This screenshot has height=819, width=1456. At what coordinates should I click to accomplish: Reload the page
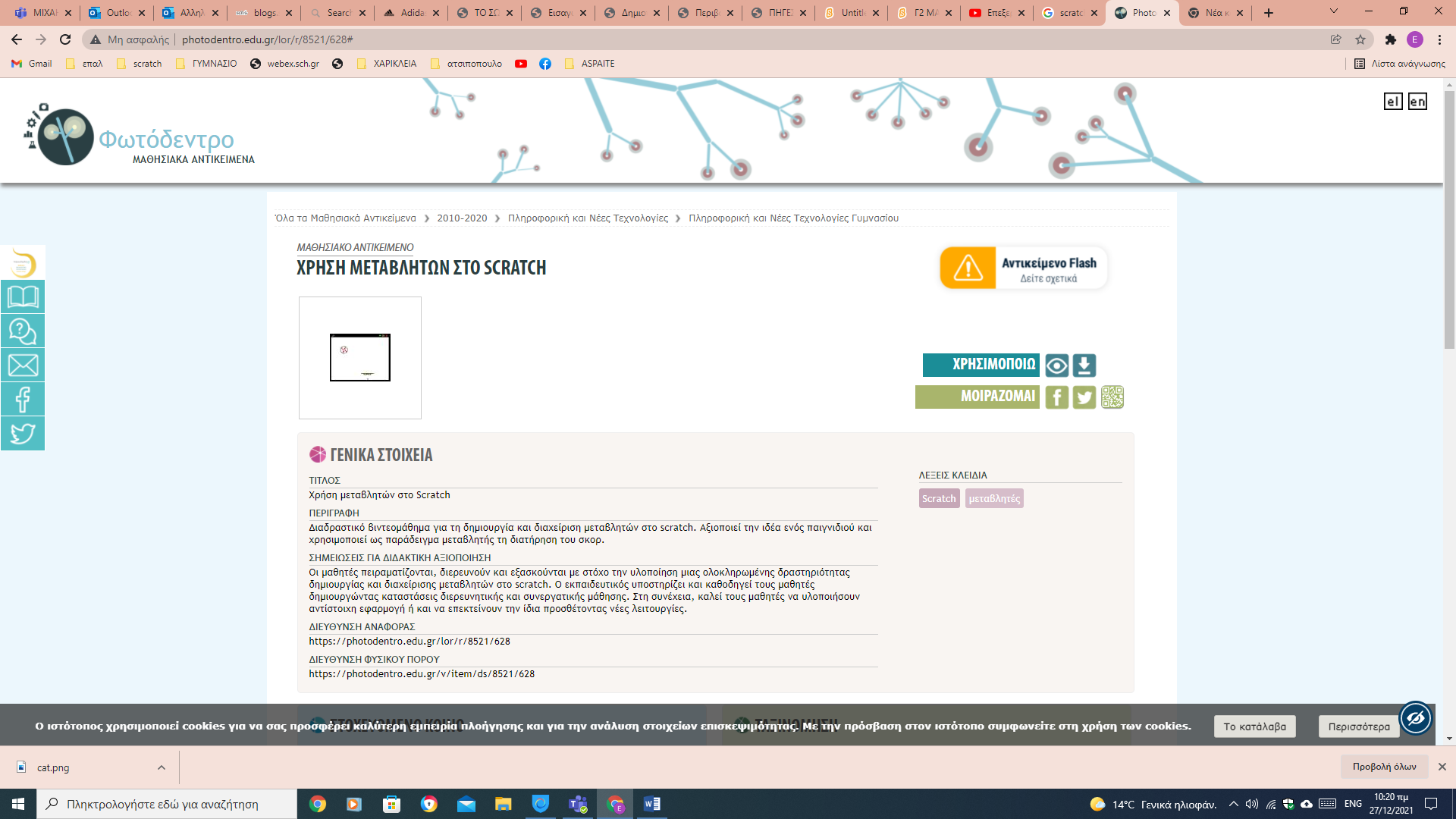point(65,39)
